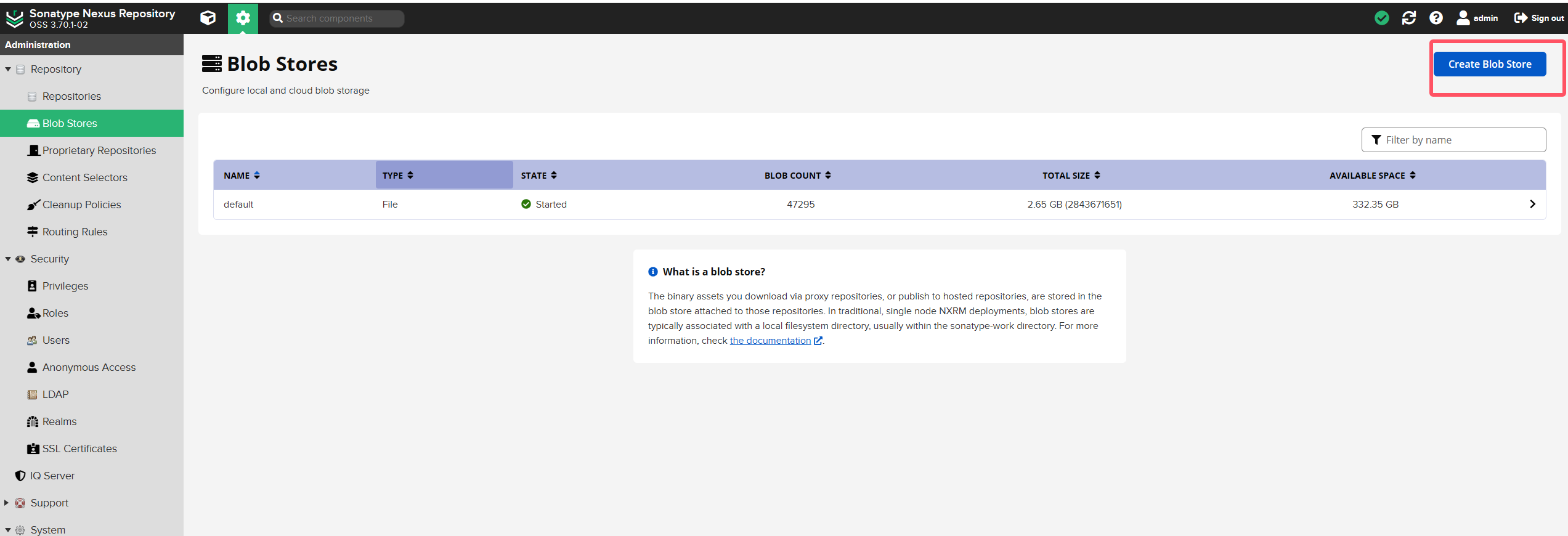
Task: Sort table by Name column
Action: [x=242, y=176]
